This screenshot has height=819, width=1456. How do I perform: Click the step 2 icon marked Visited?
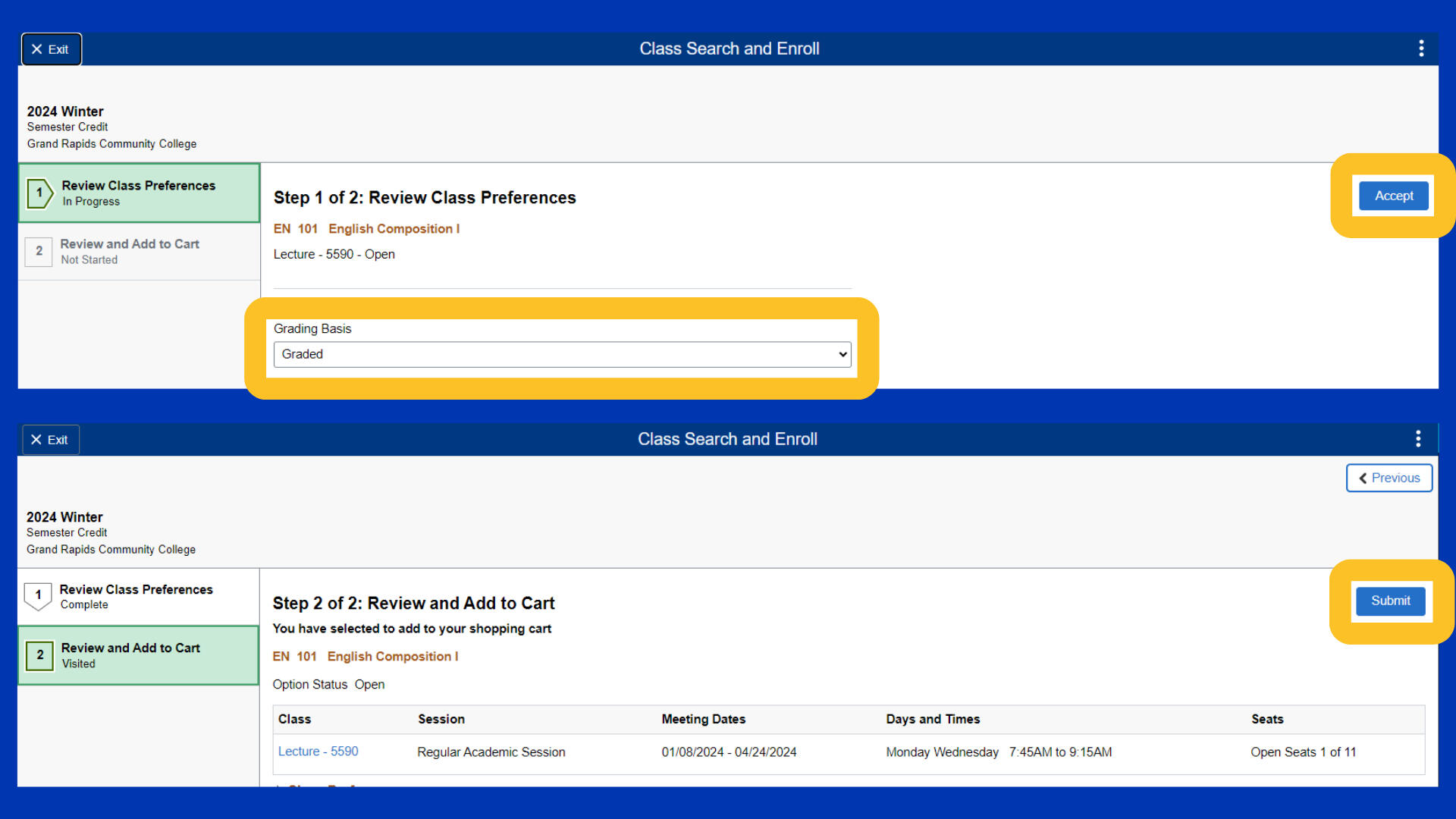(x=39, y=655)
